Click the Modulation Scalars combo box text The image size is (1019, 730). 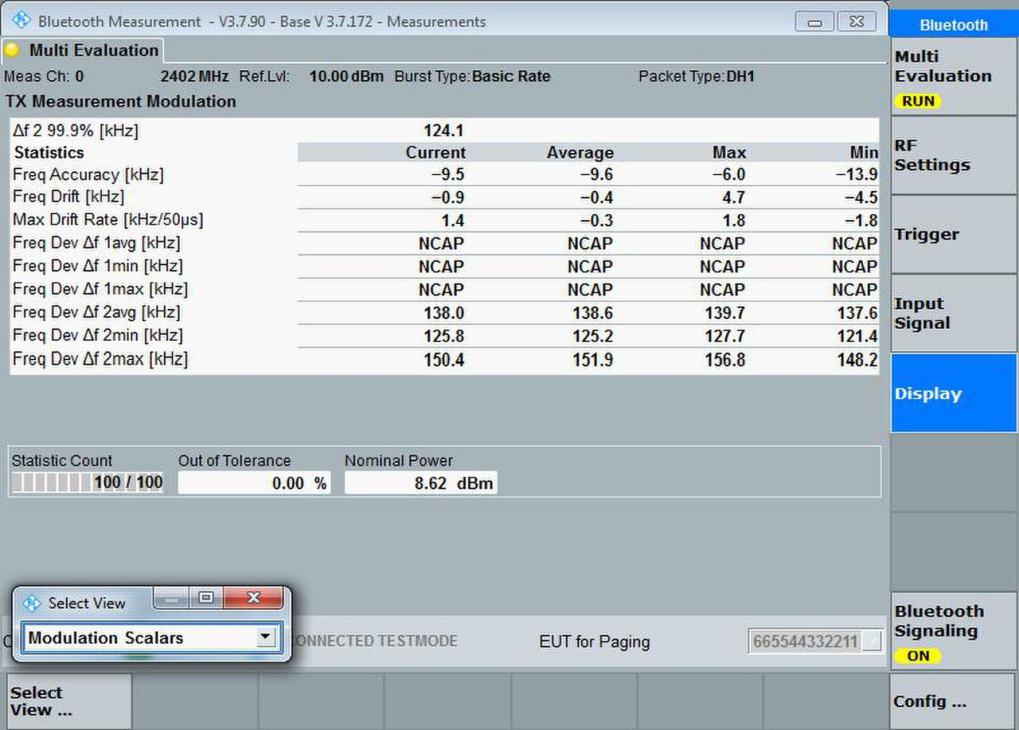(106, 638)
